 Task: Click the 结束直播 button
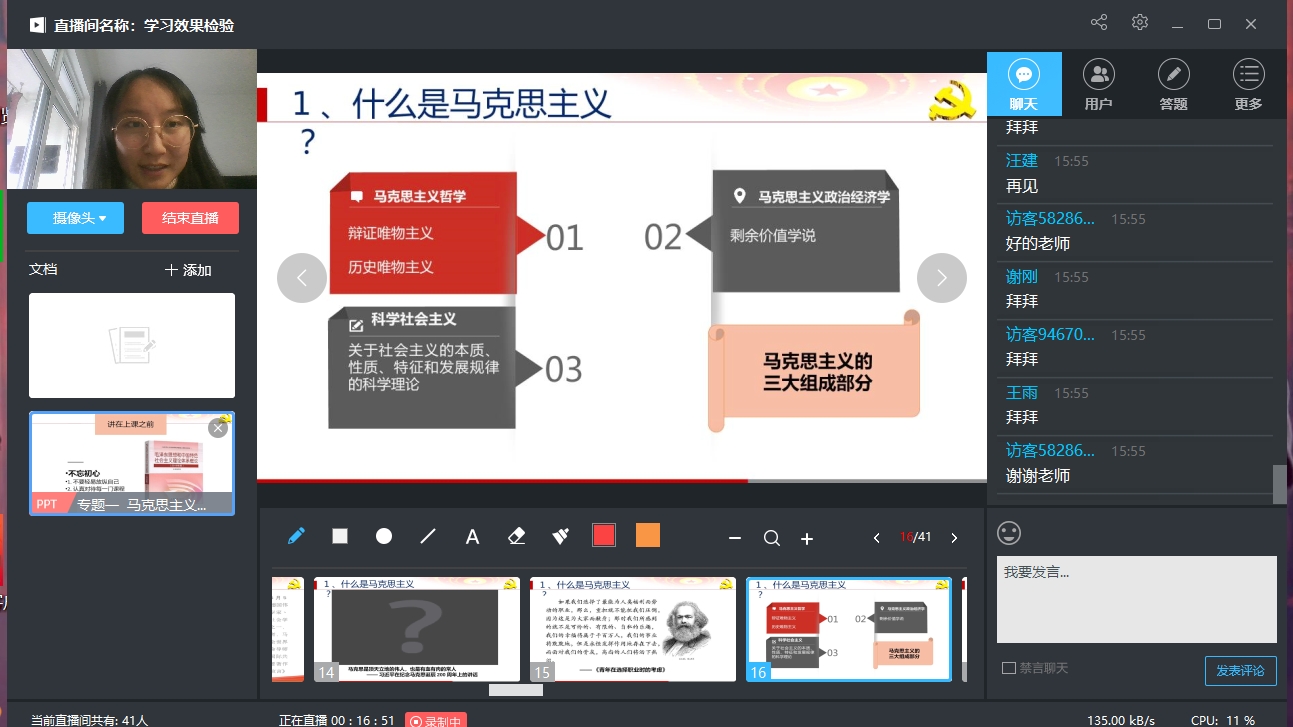coord(190,218)
